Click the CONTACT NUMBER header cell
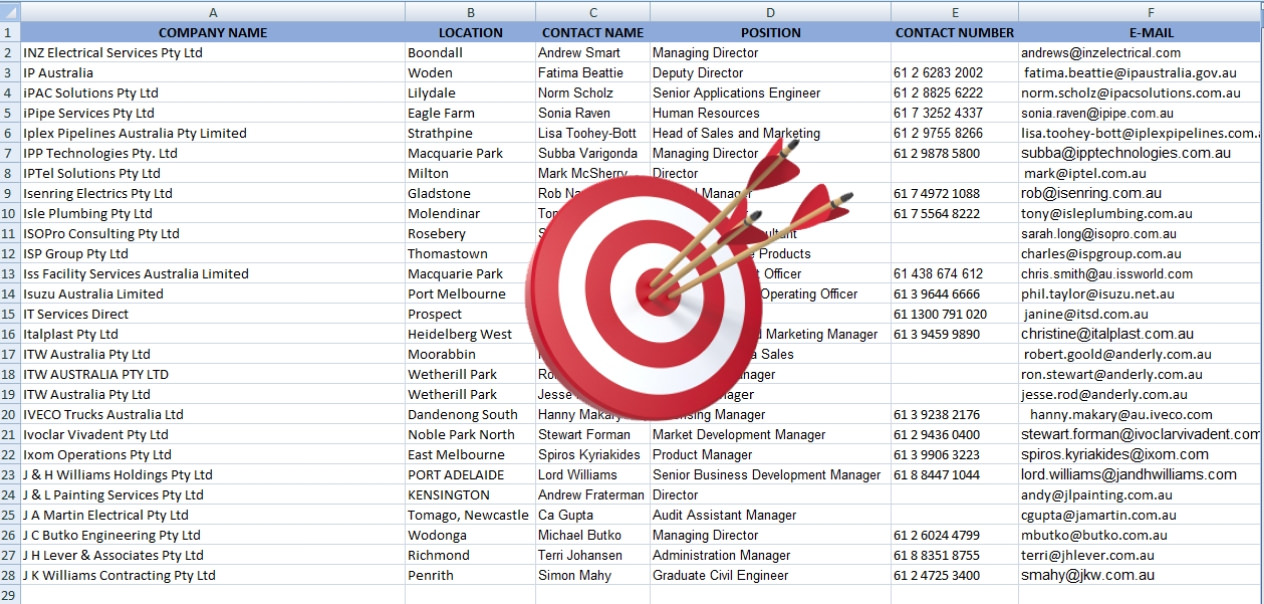The image size is (1264, 604). 955,32
